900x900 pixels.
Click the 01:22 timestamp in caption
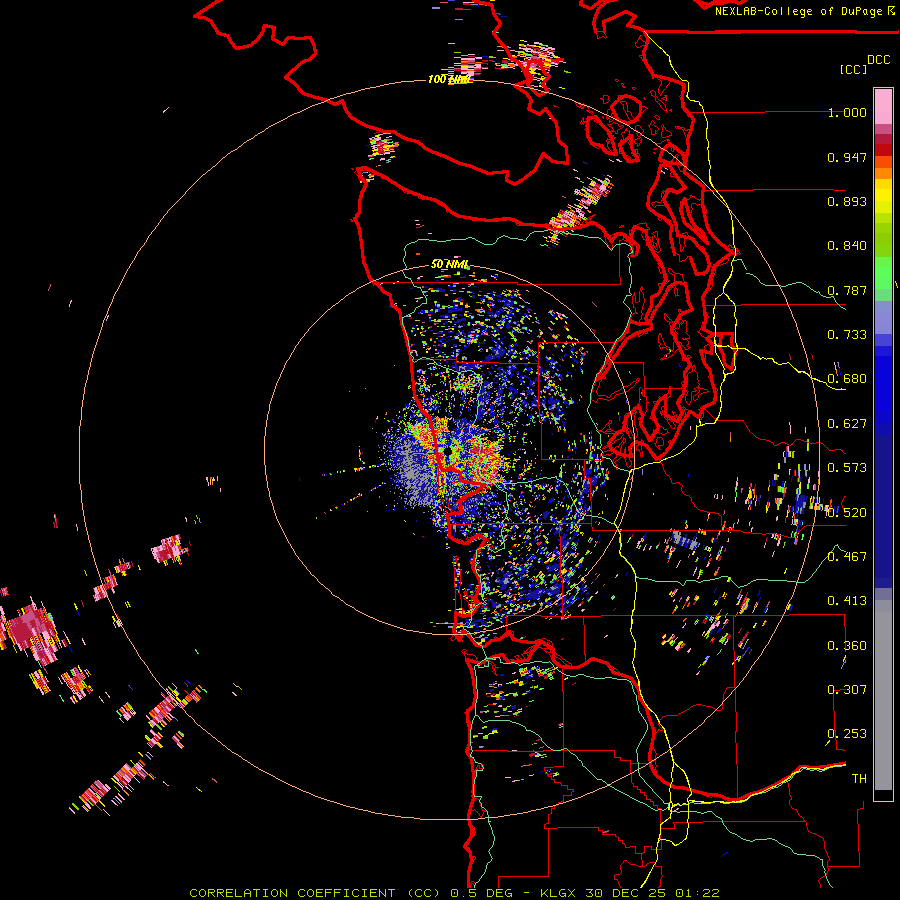tap(697, 893)
